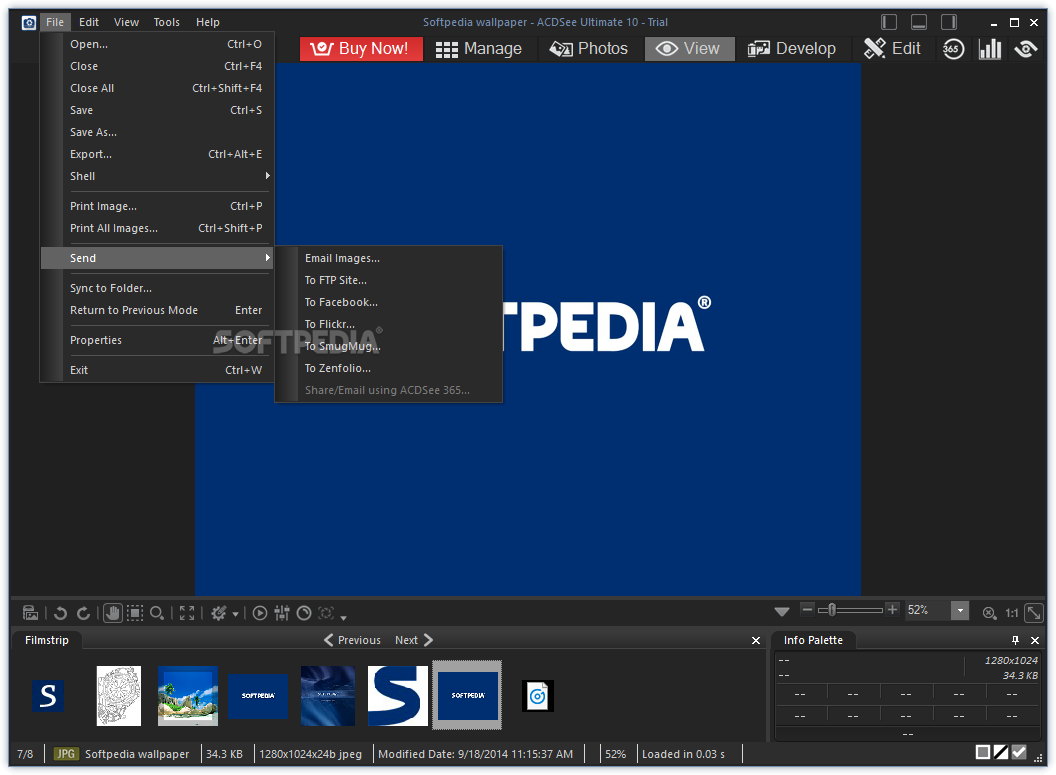Click ACDSee app icon at top left

tap(28, 23)
